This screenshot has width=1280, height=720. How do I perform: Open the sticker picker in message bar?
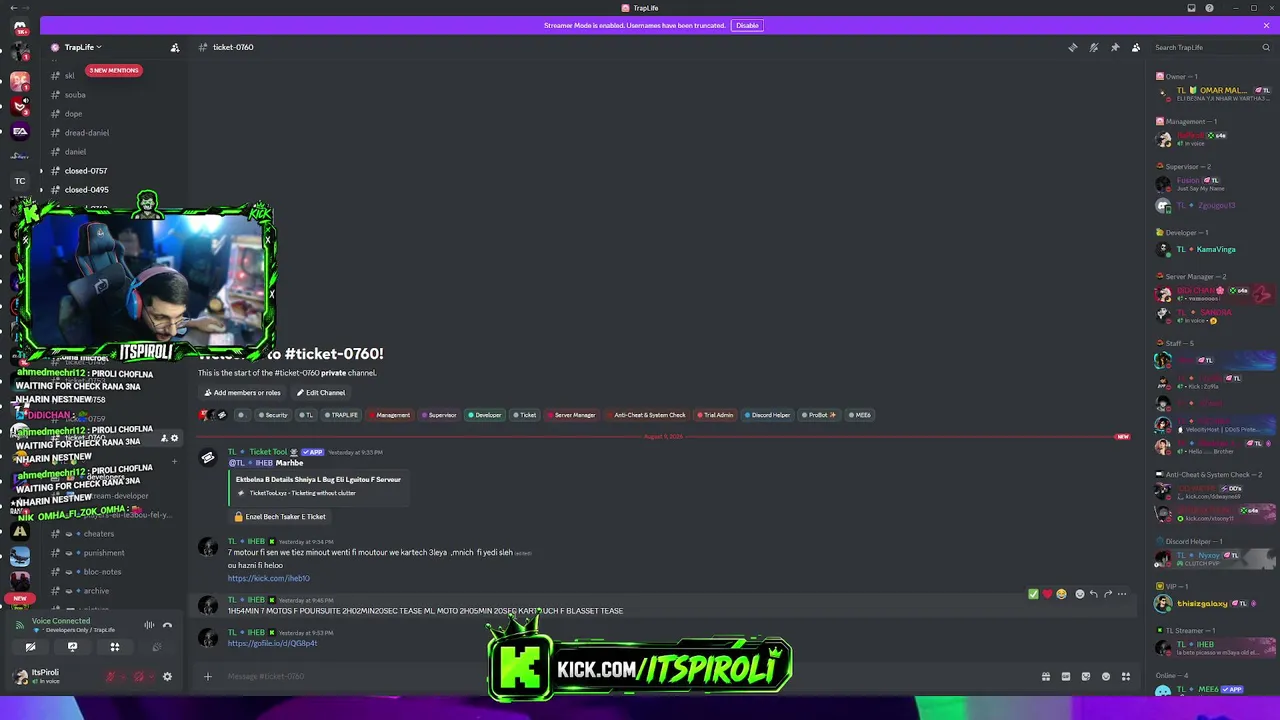pyautogui.click(x=1086, y=676)
